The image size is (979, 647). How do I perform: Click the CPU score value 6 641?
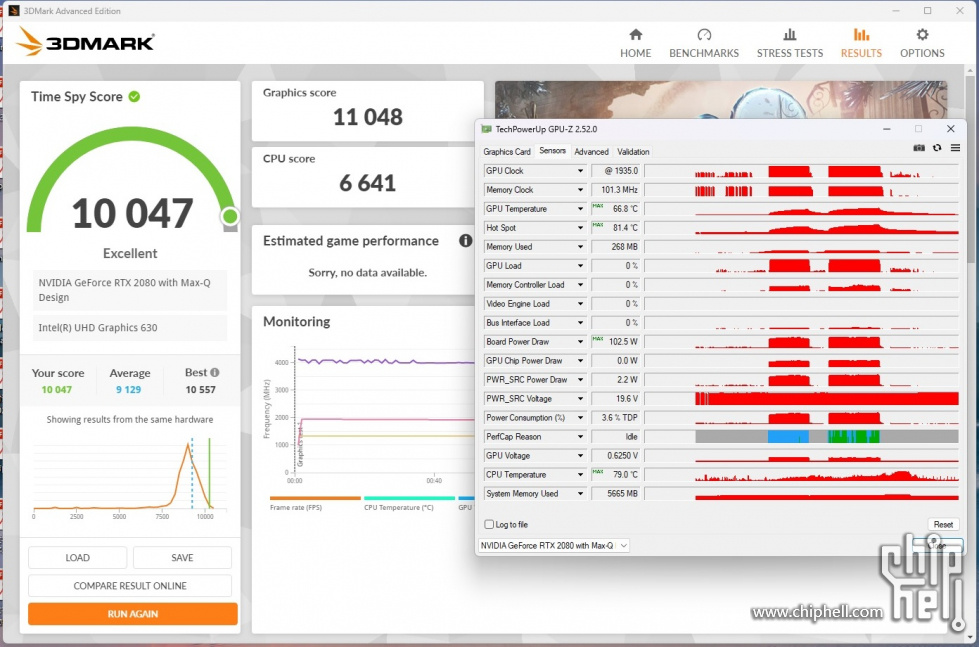(368, 183)
